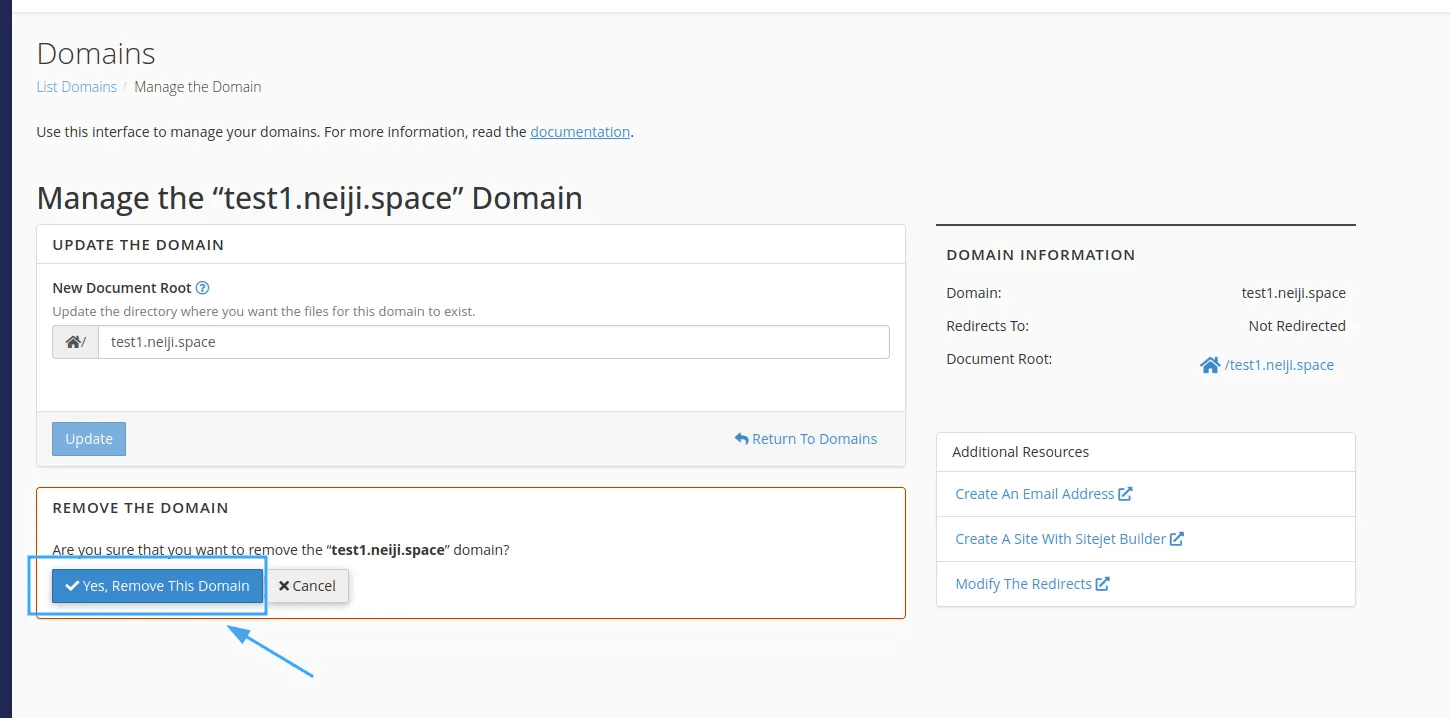Follow the Return To Domains link

814,438
